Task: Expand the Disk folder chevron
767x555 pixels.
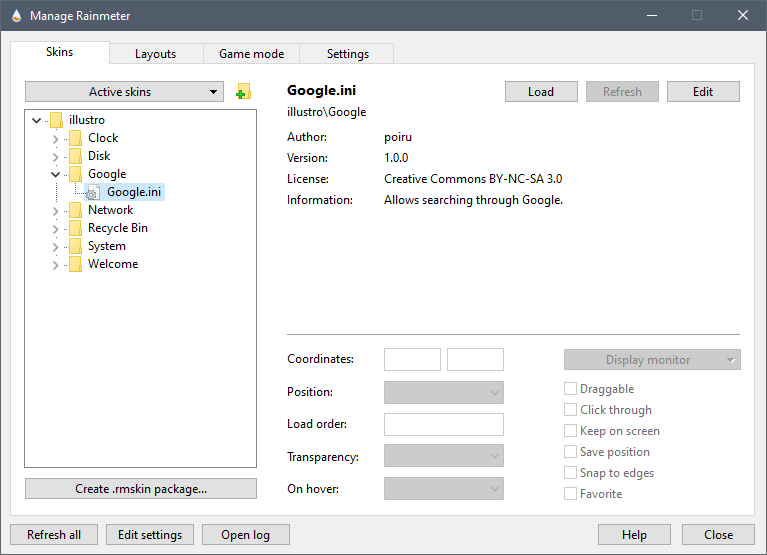Action: point(55,157)
